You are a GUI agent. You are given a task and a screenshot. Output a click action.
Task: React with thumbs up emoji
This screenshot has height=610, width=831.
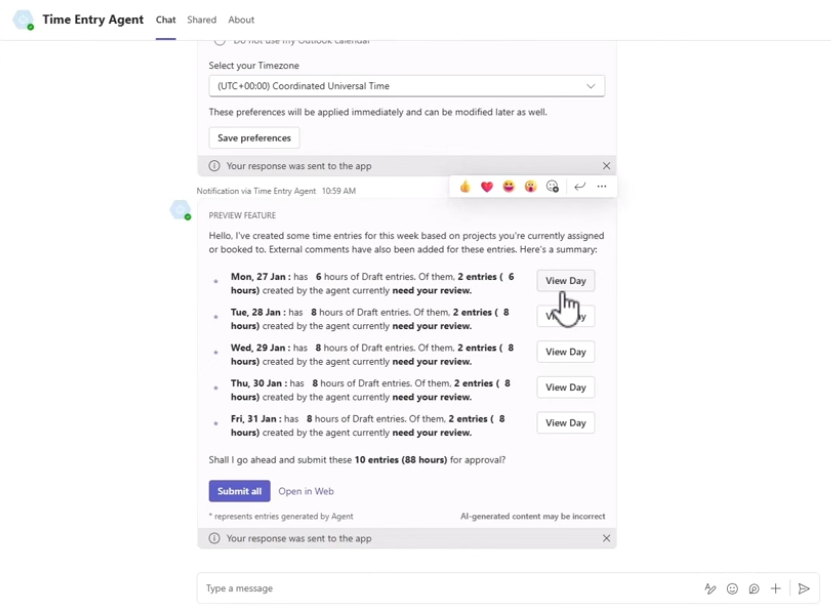click(465, 187)
